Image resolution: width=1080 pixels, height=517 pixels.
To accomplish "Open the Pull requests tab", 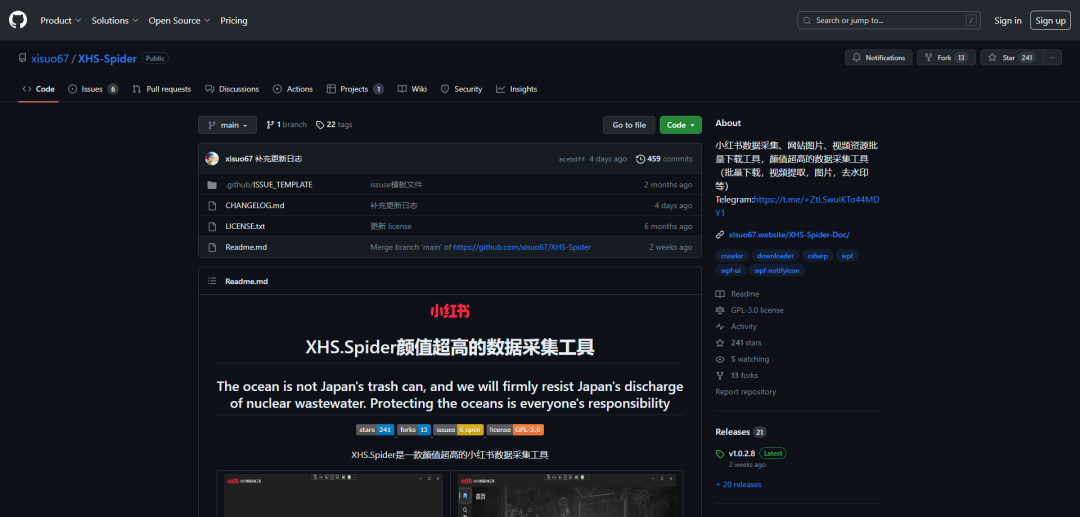I will [162, 89].
